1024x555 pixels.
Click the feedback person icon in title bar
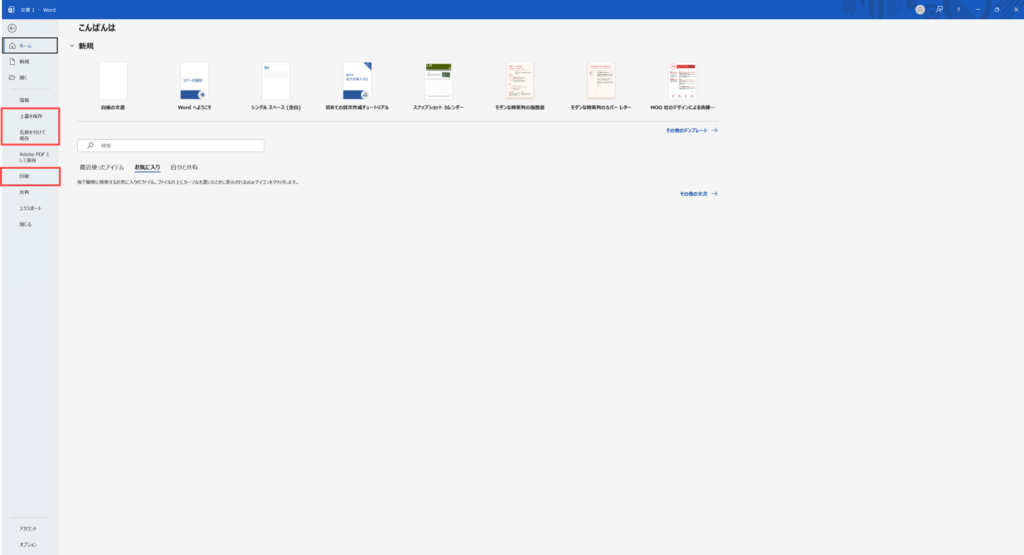coord(939,9)
